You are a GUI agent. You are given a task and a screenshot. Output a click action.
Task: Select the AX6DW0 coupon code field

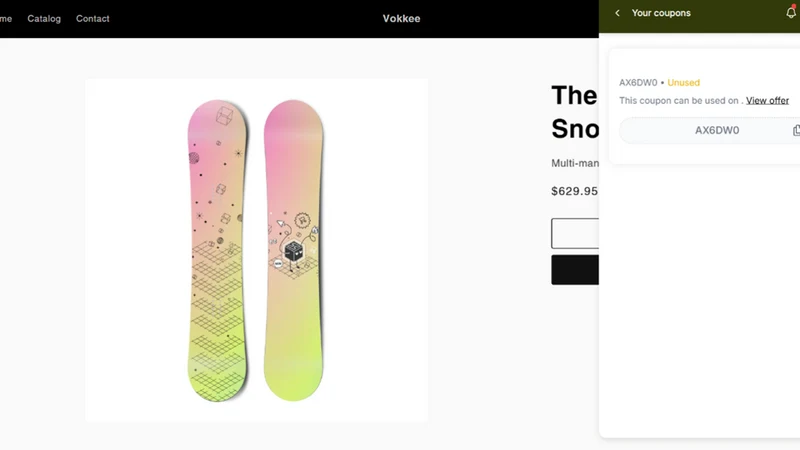coord(710,131)
